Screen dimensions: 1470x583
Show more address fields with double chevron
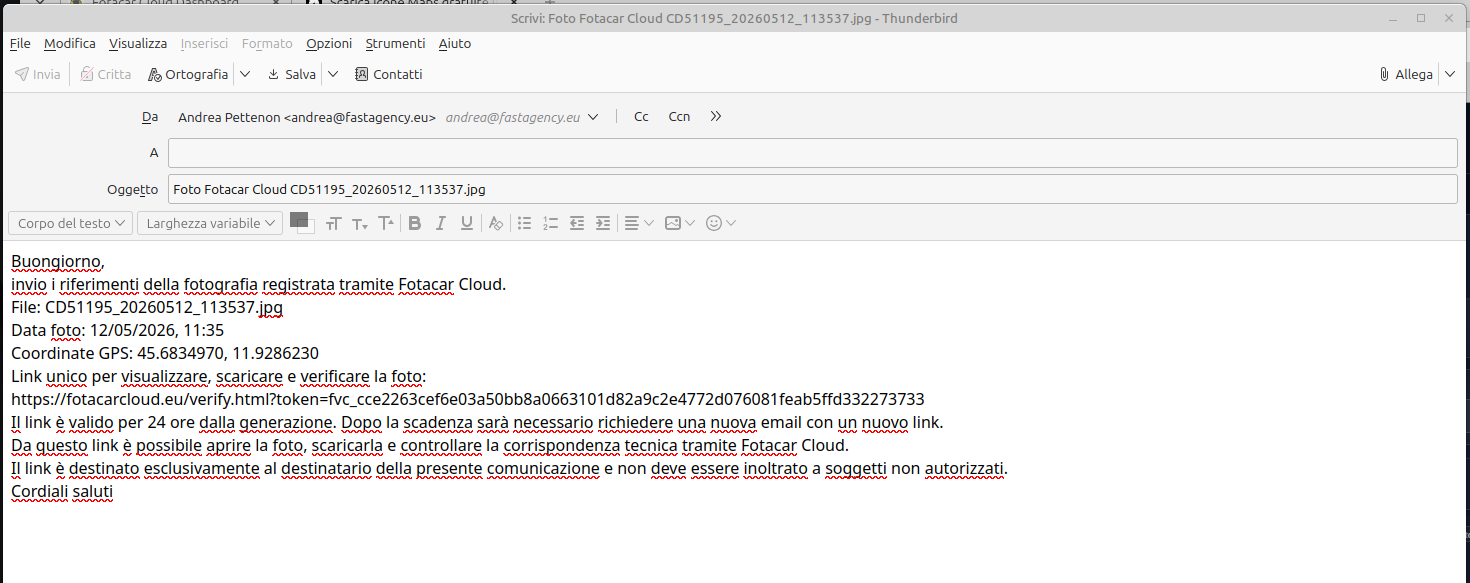[716, 116]
